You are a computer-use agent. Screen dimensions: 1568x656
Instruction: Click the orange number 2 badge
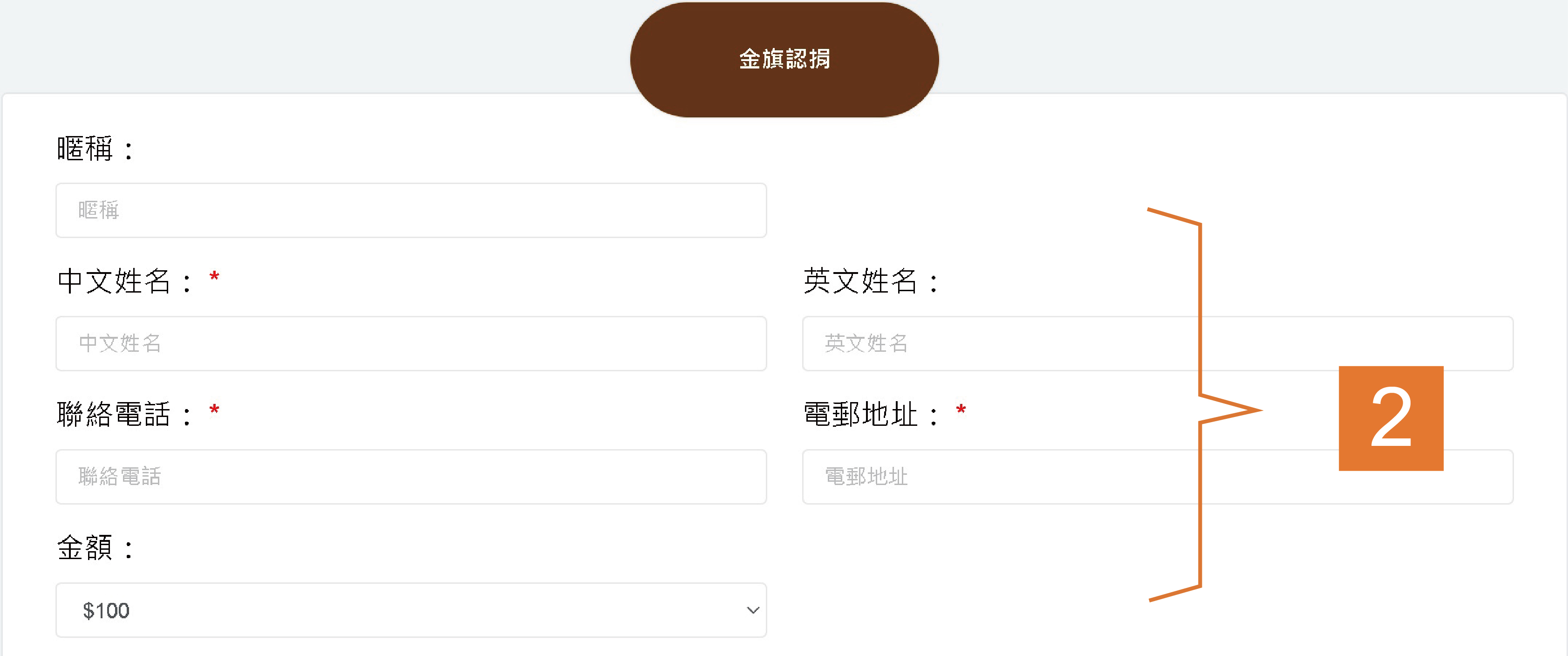(1390, 418)
